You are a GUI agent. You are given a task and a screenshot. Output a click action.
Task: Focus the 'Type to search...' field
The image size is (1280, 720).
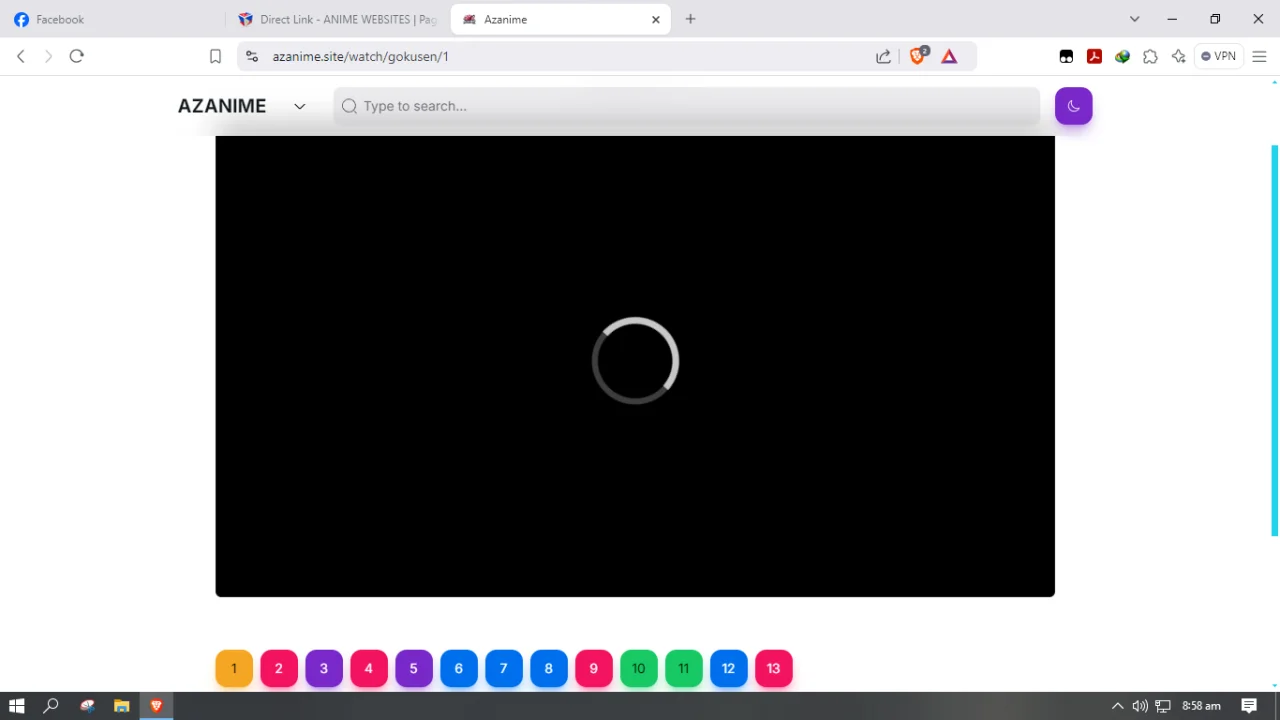coord(686,106)
